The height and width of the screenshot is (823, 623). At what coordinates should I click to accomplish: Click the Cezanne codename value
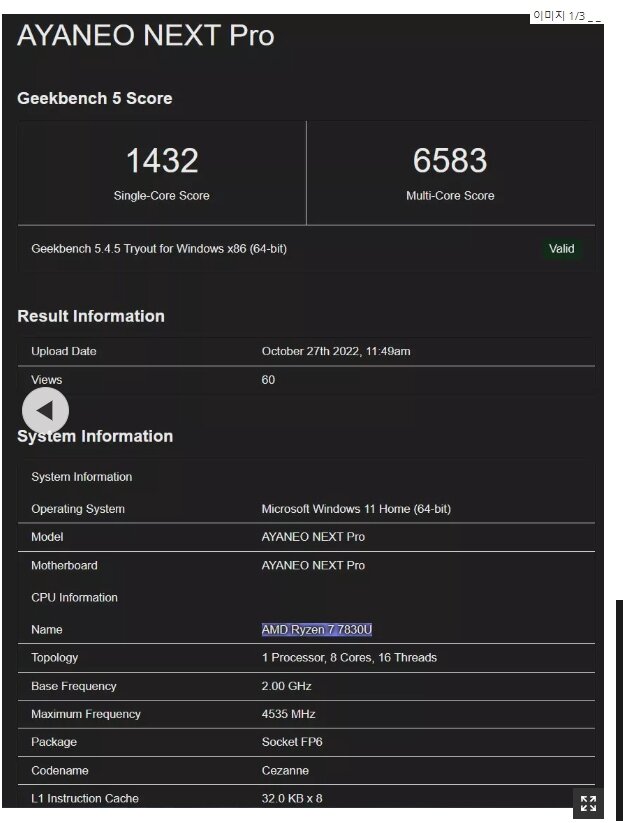285,771
